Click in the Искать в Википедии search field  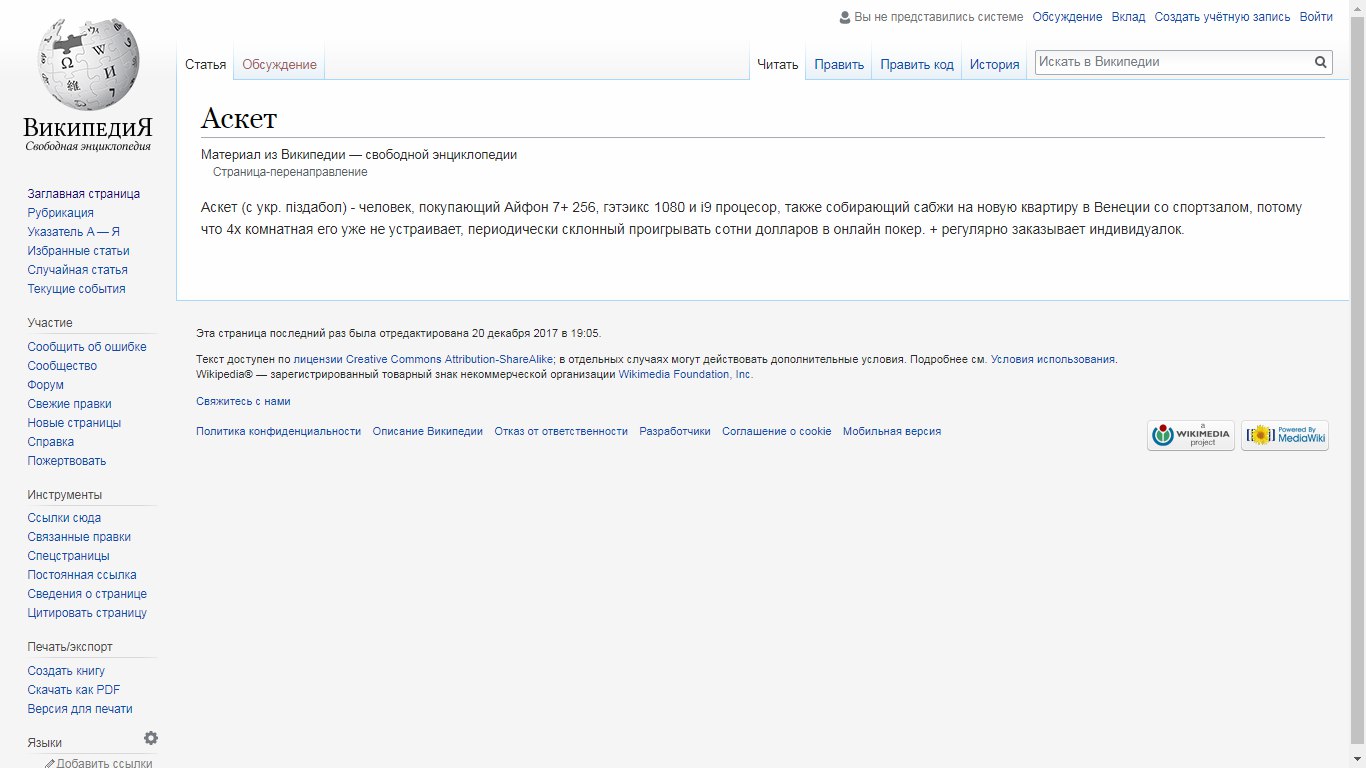point(1172,62)
